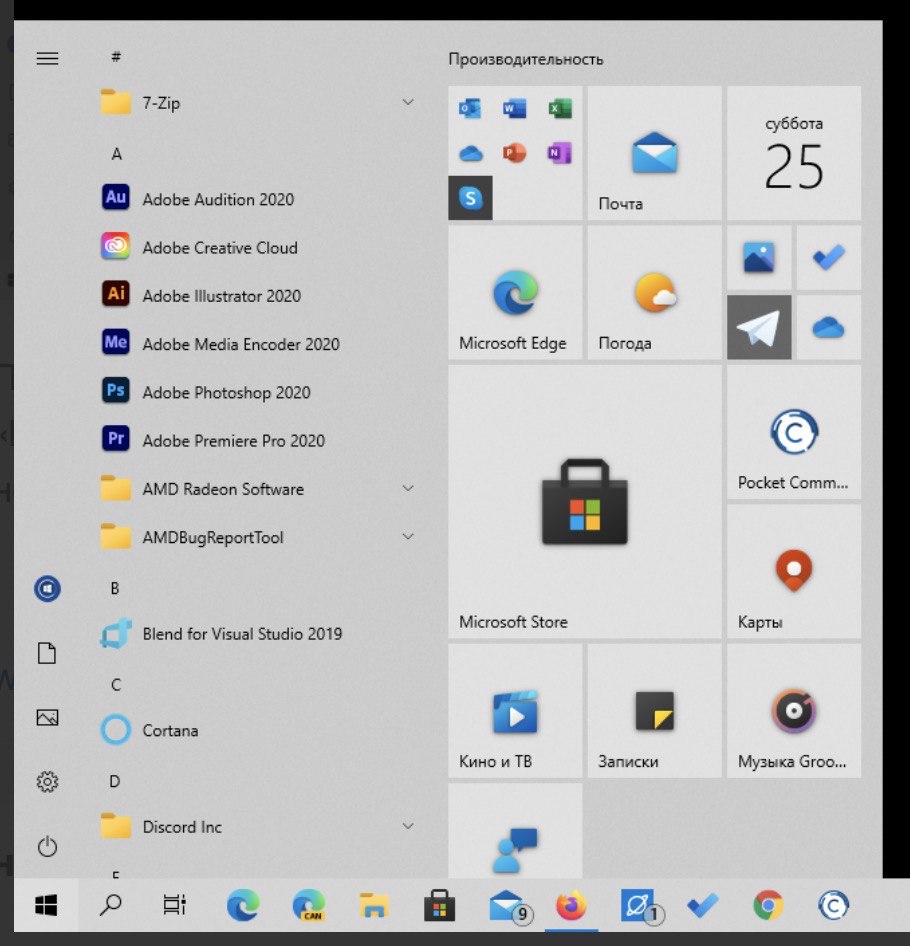Open the small To Do checkmark tile

click(829, 258)
